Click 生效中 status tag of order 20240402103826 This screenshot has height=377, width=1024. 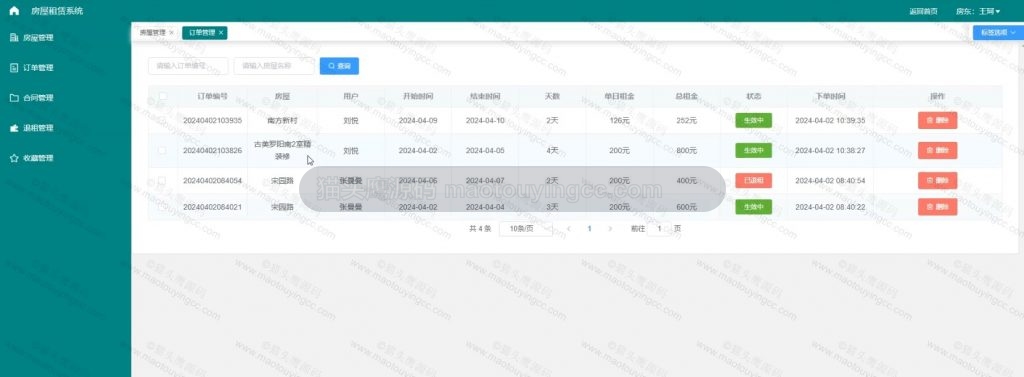(x=754, y=150)
